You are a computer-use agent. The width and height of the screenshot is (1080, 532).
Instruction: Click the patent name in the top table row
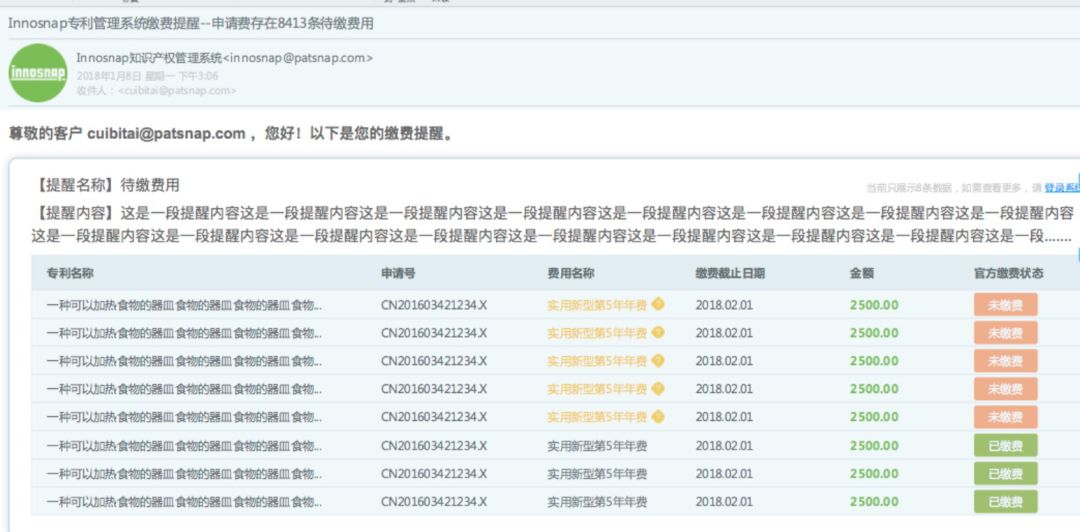184,305
